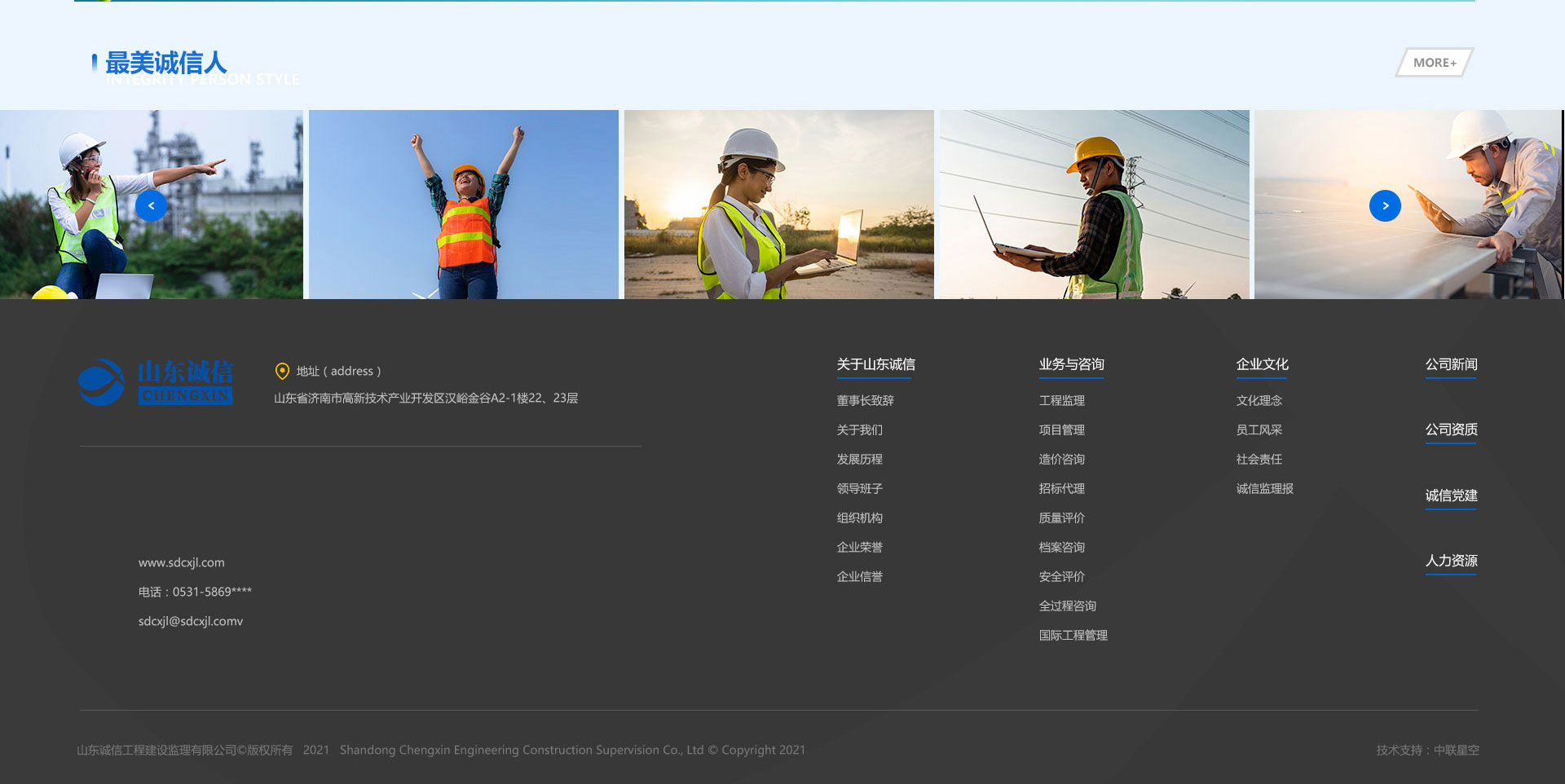1565x784 pixels.
Task: Open the 关于山东诚信 footer section
Action: coord(875,364)
